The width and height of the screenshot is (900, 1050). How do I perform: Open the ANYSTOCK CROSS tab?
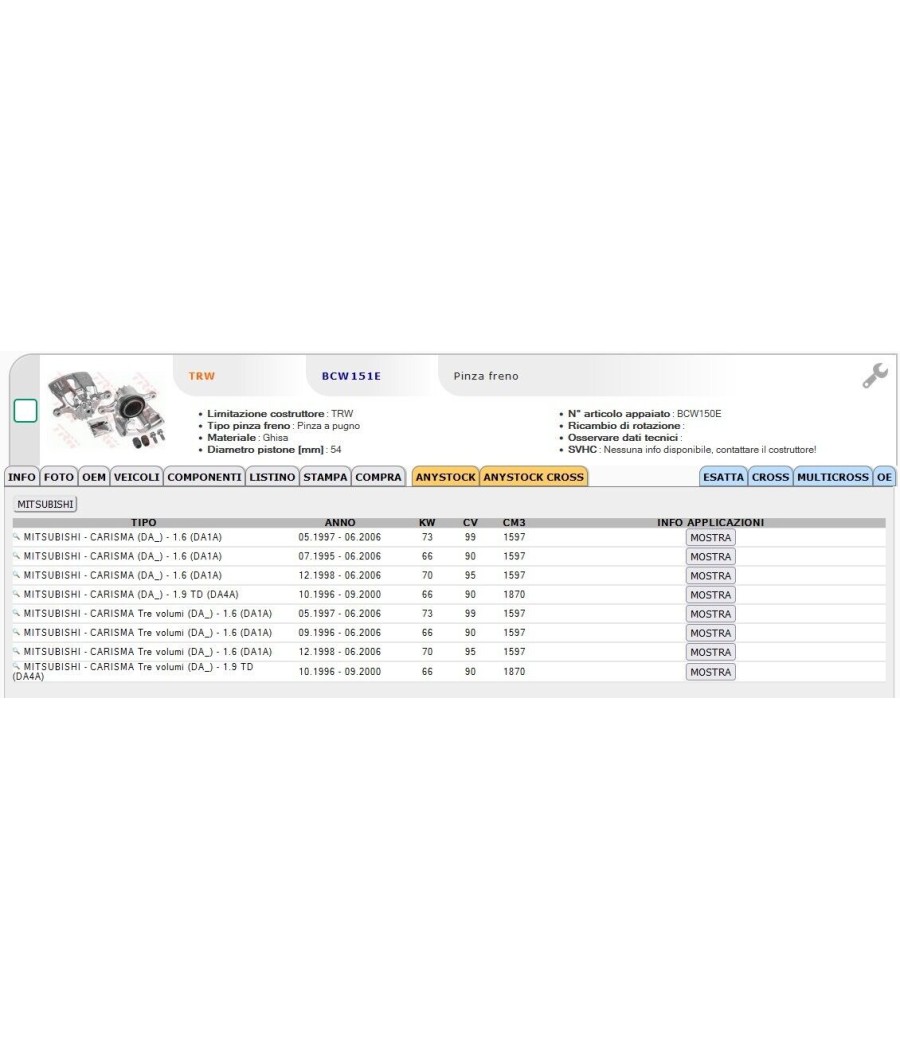coord(534,477)
